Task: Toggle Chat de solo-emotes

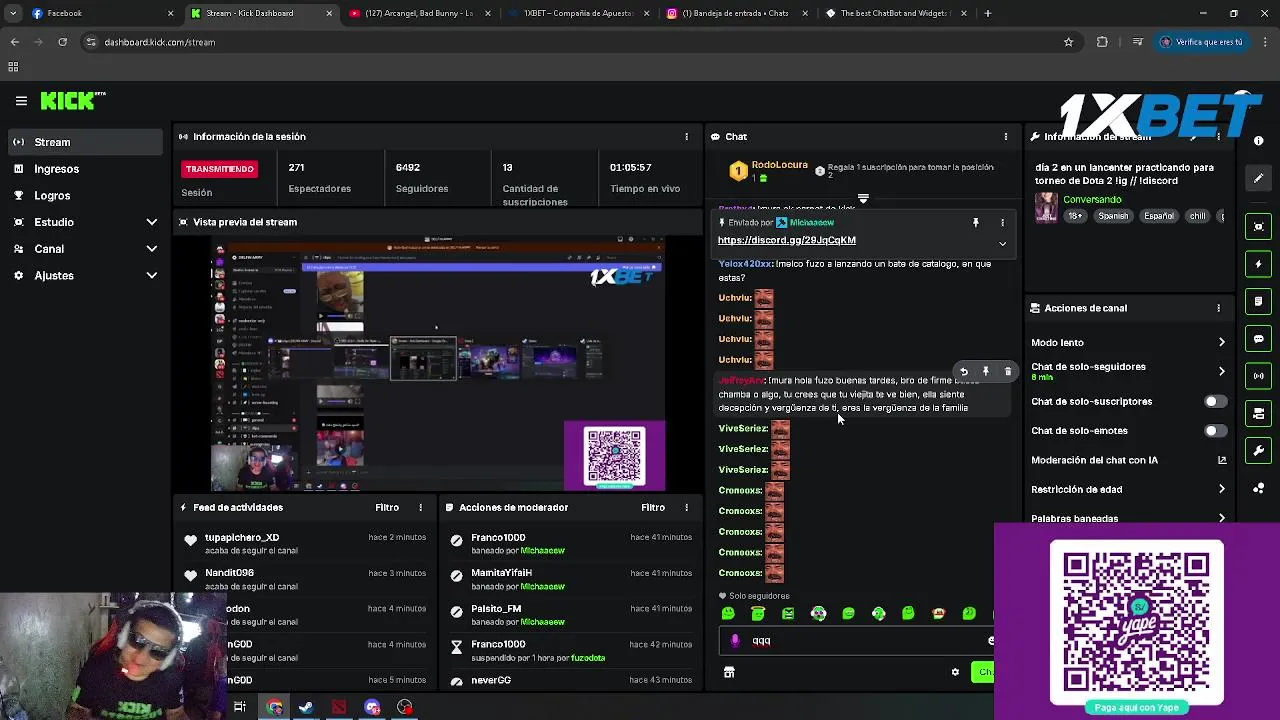Action: click(1215, 431)
